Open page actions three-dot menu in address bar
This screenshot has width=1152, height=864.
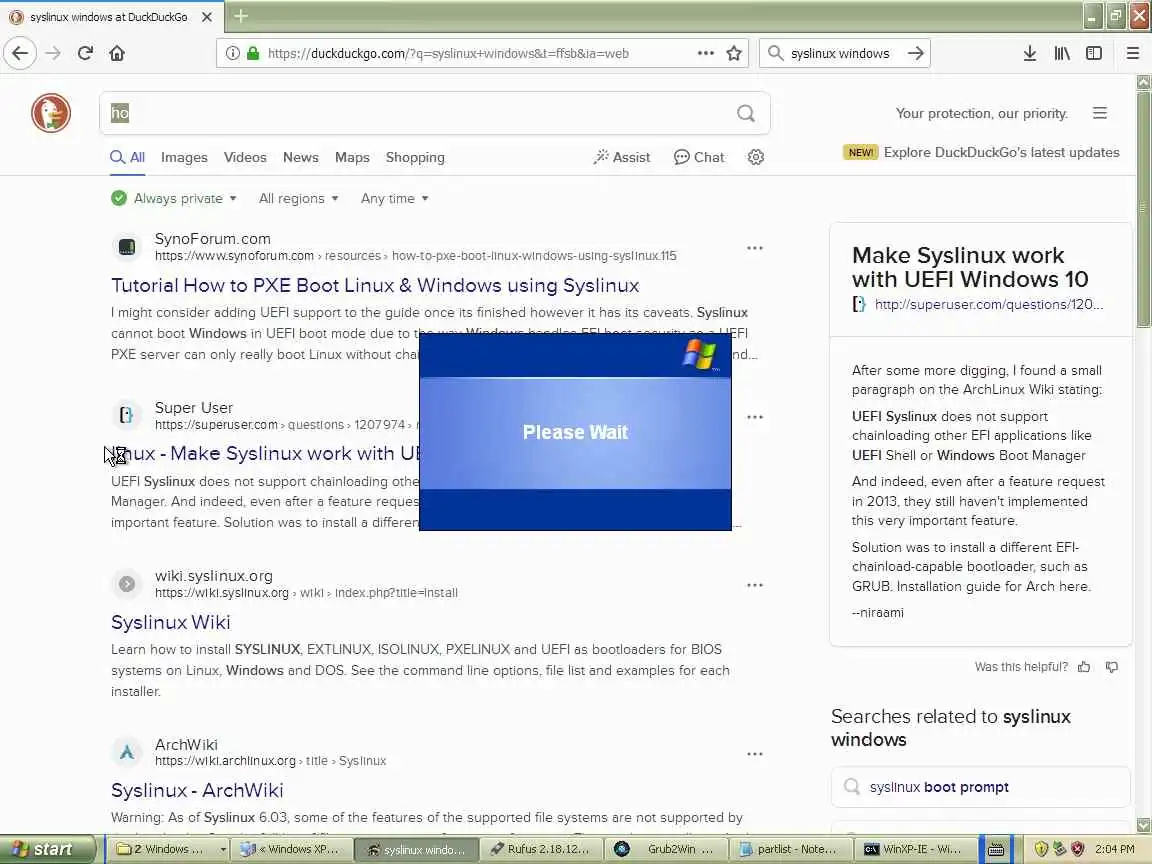[x=705, y=53]
